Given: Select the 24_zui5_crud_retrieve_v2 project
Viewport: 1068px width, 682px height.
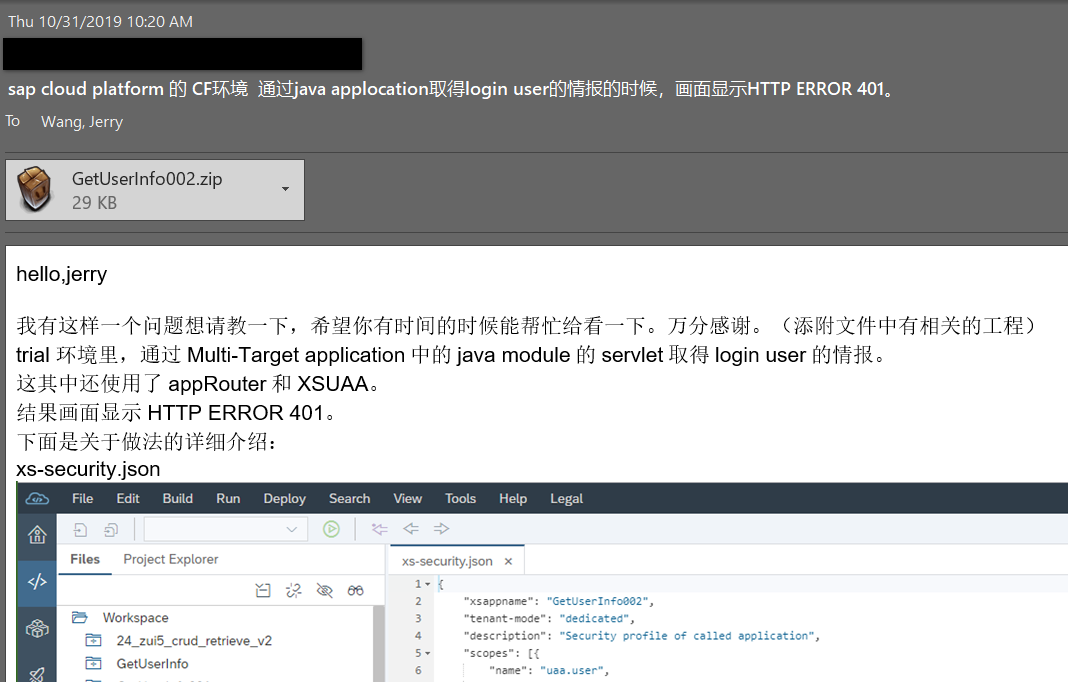Looking at the screenshot, I should coord(194,641).
